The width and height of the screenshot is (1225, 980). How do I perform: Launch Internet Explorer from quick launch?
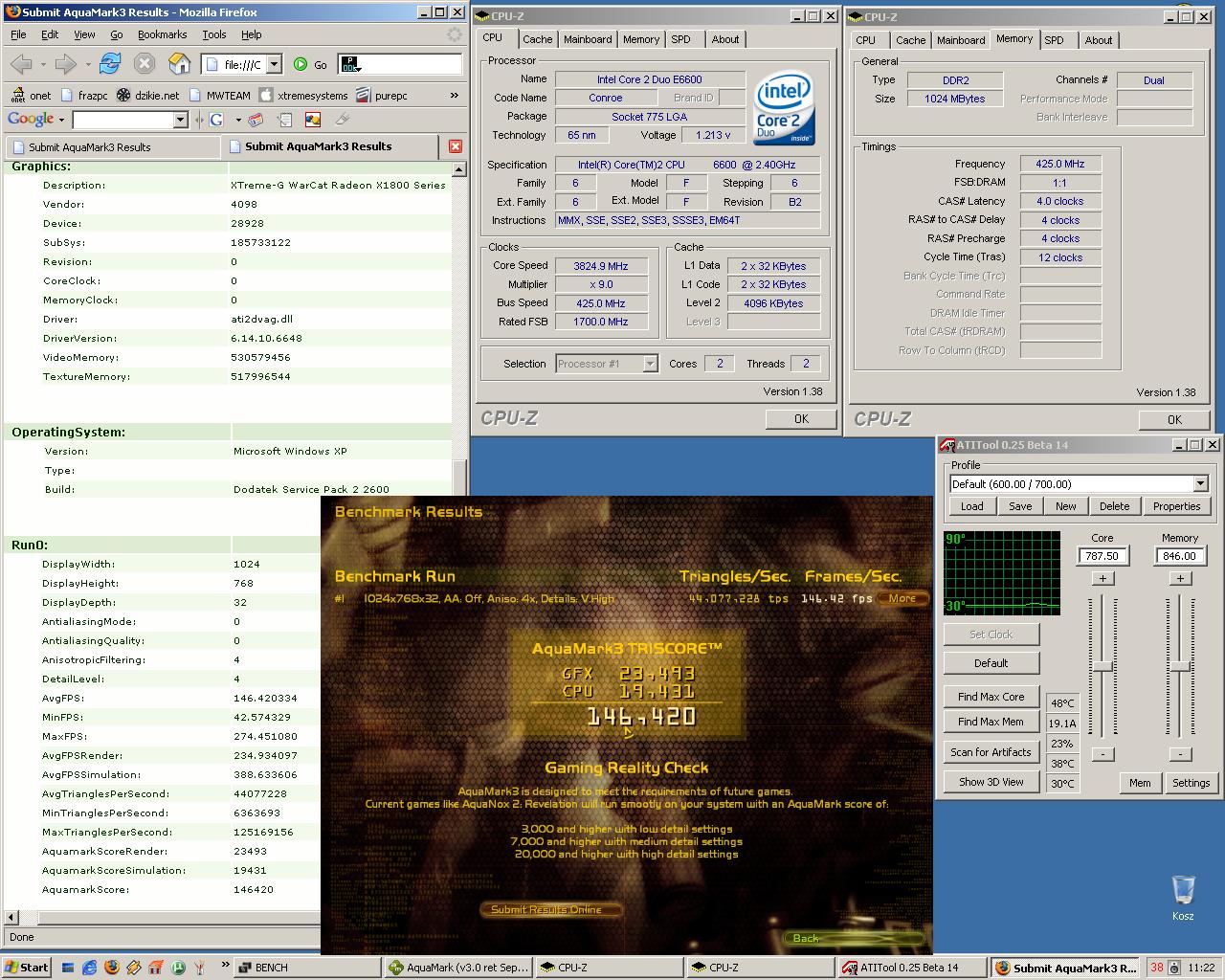(x=89, y=968)
